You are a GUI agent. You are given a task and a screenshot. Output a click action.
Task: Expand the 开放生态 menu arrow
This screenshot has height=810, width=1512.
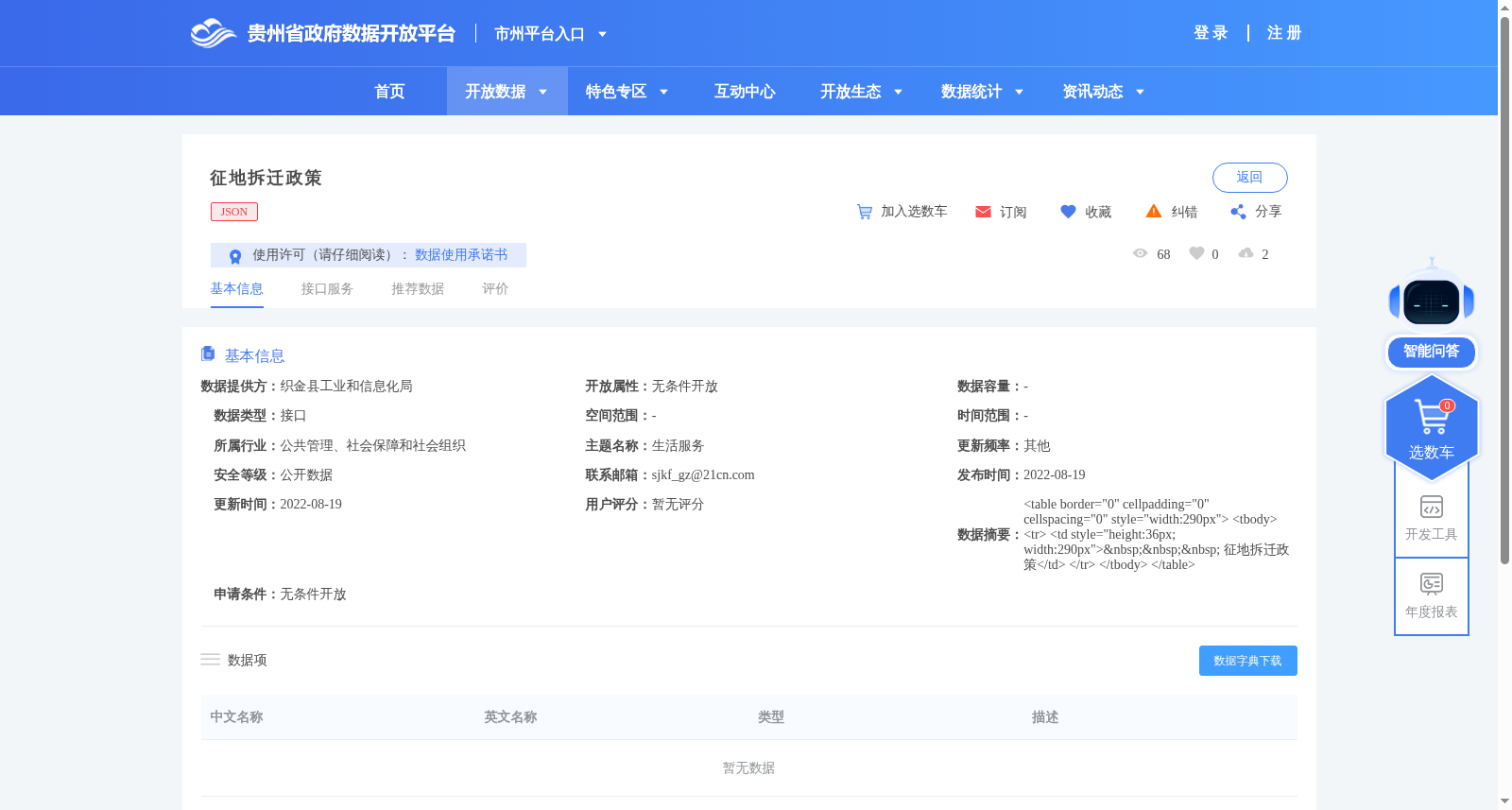(898, 92)
